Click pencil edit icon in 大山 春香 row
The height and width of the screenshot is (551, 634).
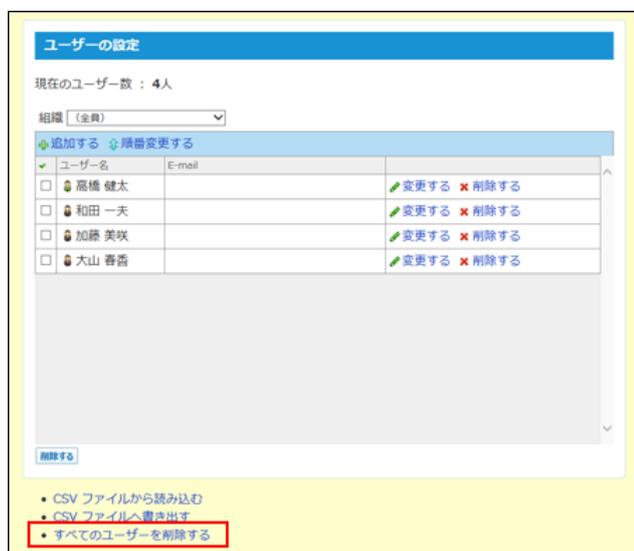pos(394,262)
